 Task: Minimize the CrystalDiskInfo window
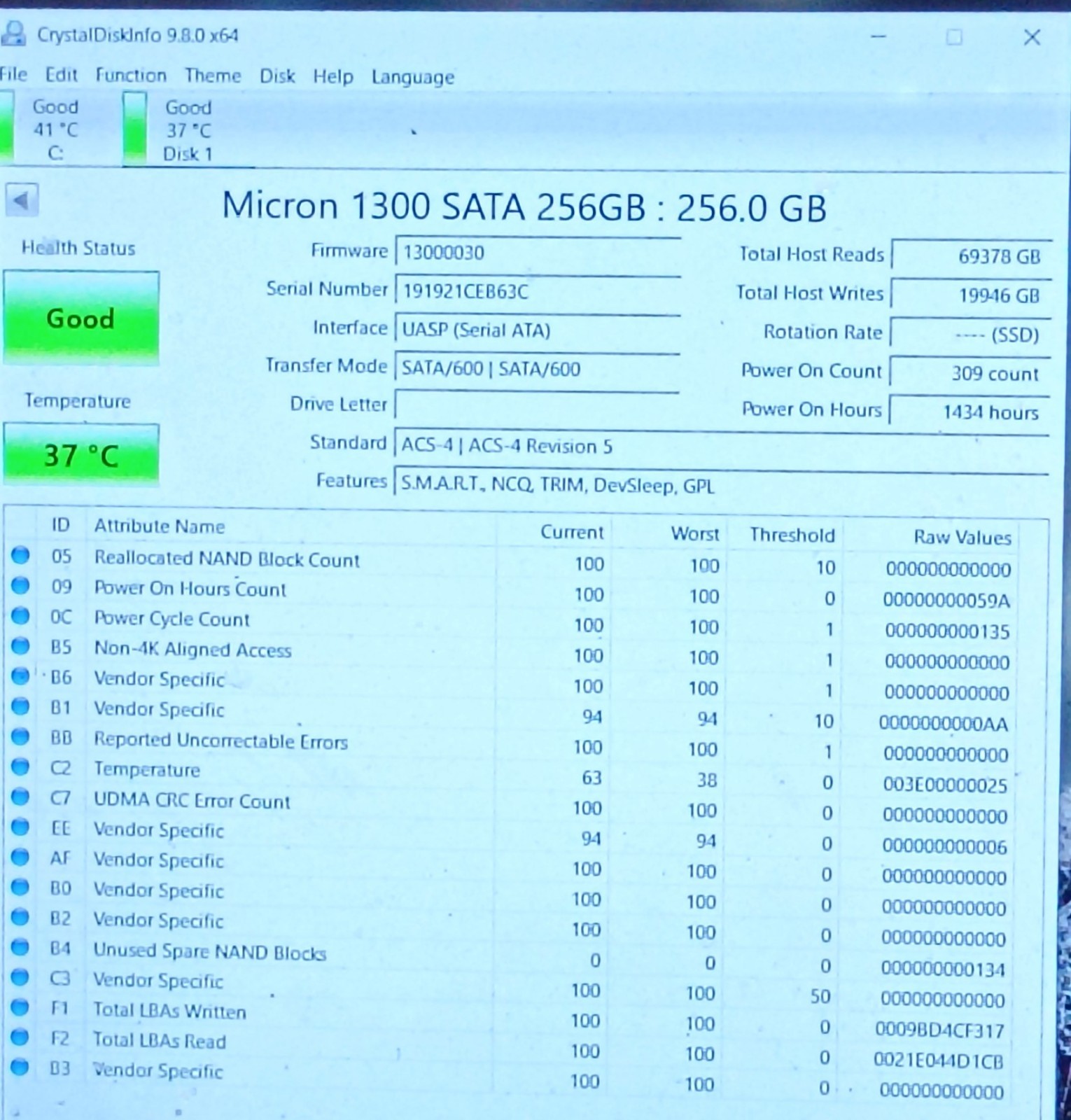(x=879, y=36)
